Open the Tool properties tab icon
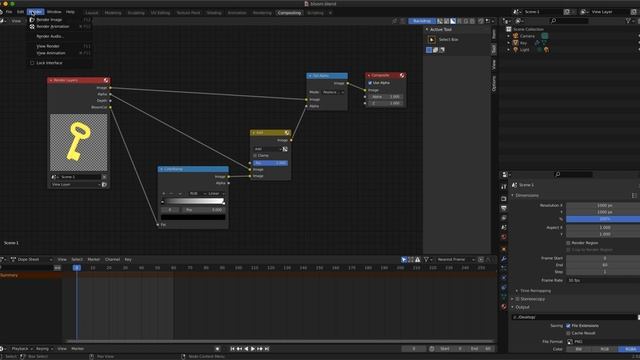This screenshot has width=640, height=360. (x=504, y=187)
